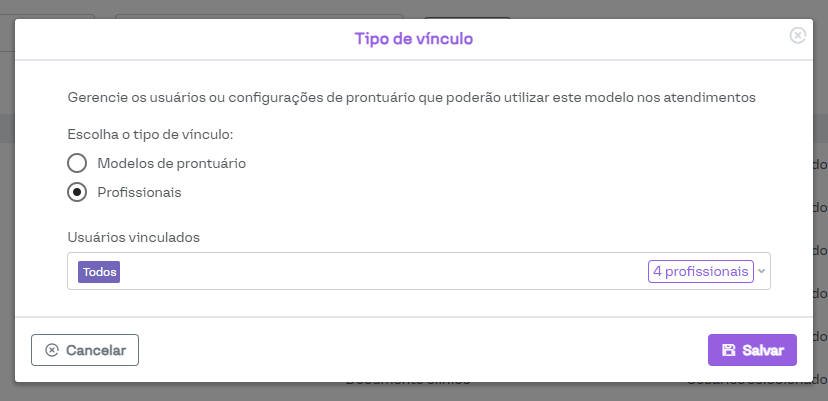Click the word Salvar on the purple button

click(x=763, y=350)
